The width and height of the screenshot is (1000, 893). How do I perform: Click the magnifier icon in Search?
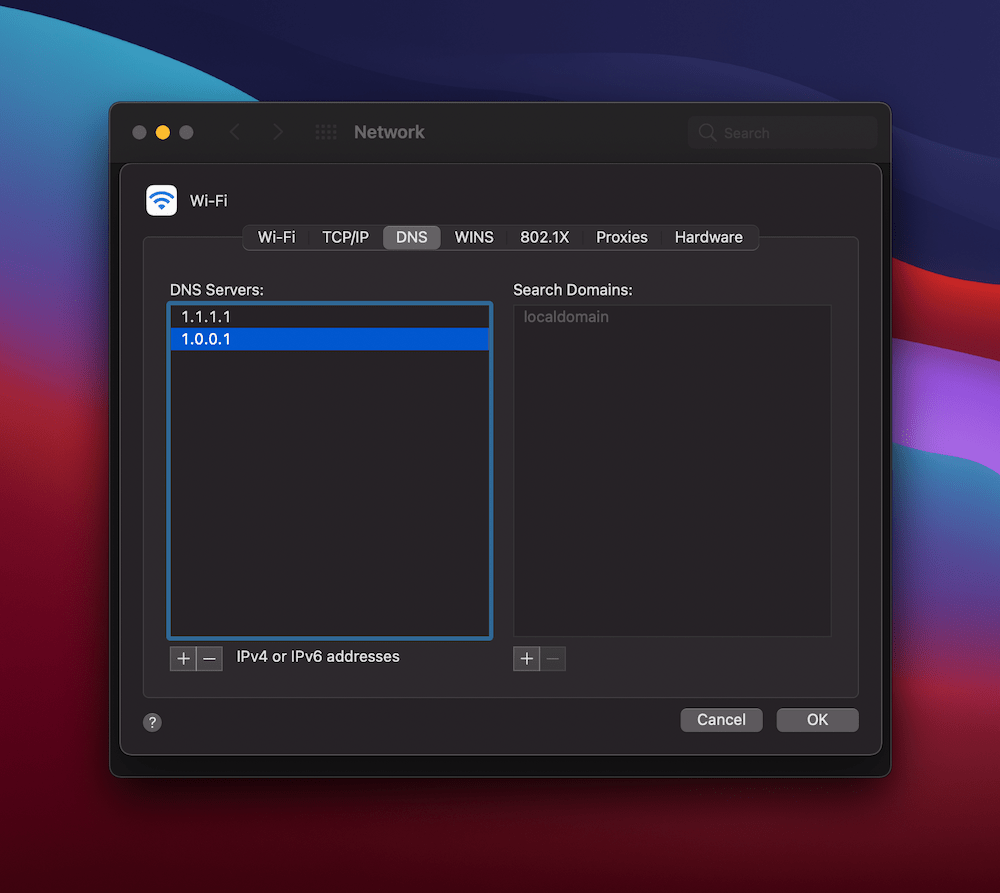tap(707, 133)
